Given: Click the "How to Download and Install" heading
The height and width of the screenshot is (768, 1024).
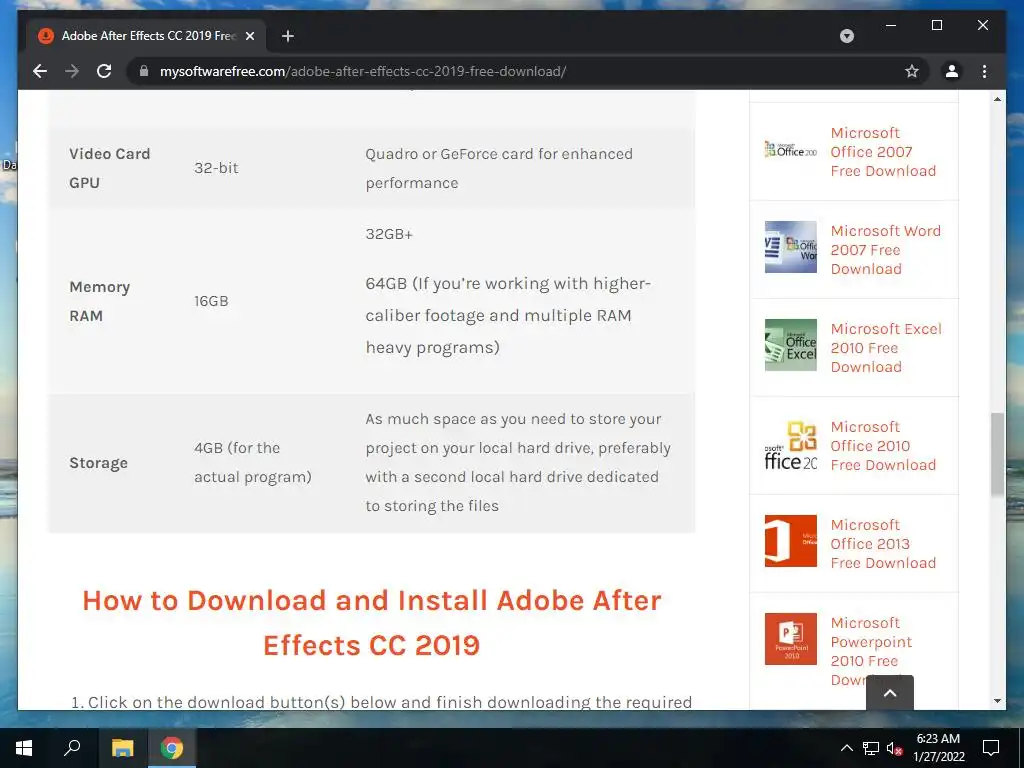Looking at the screenshot, I should click(372, 623).
